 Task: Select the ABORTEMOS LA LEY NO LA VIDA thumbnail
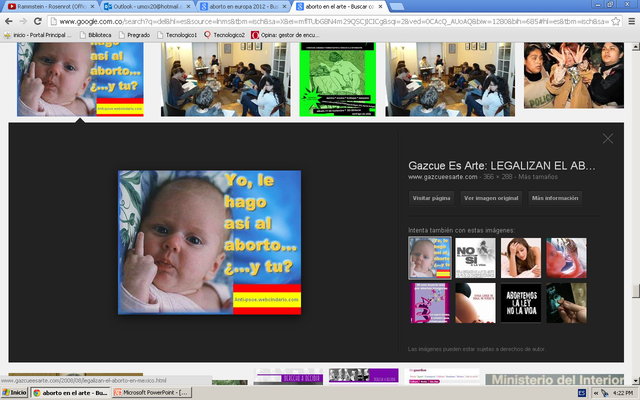521,303
